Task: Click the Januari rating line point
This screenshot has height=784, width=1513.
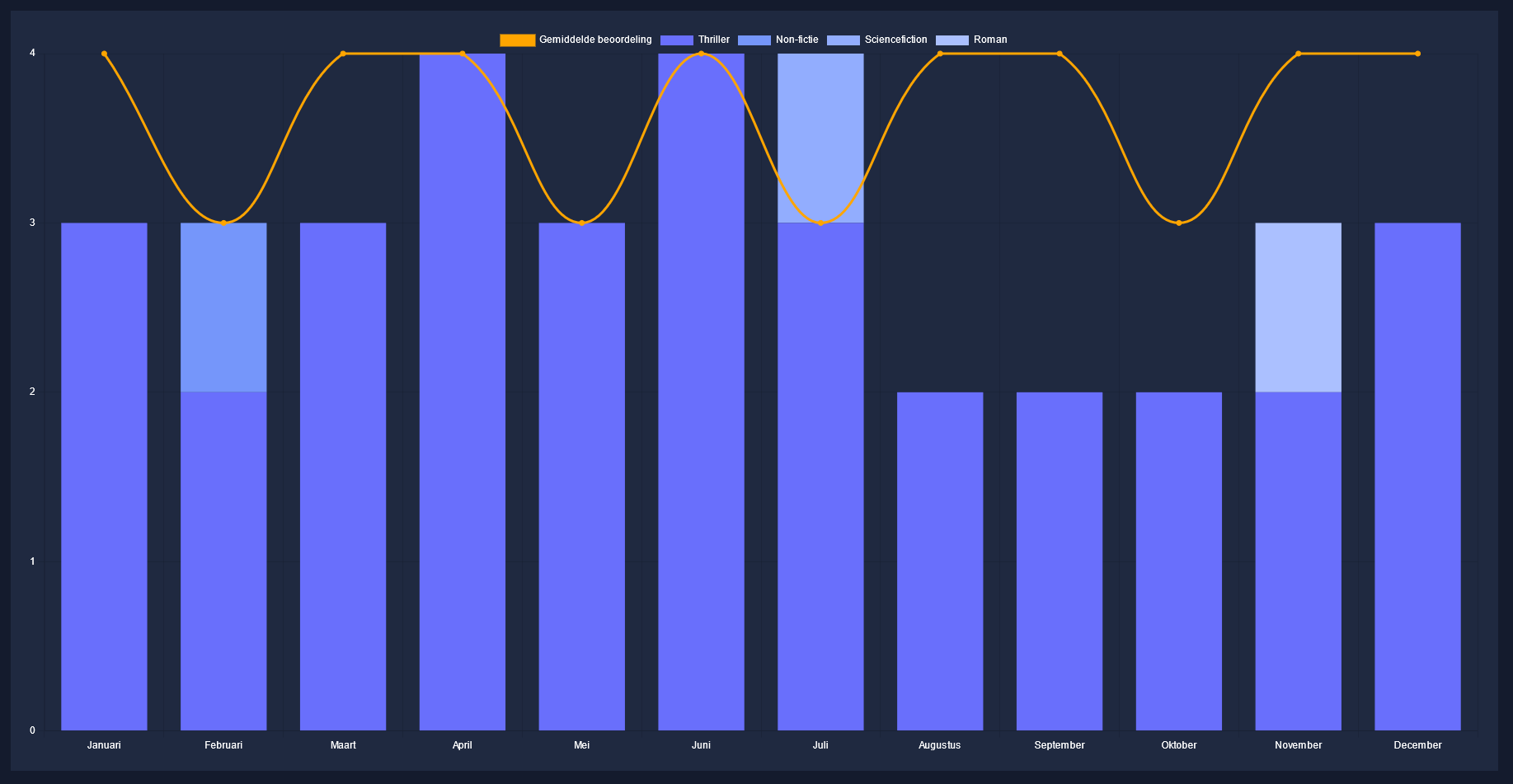Action: pyautogui.click(x=104, y=54)
